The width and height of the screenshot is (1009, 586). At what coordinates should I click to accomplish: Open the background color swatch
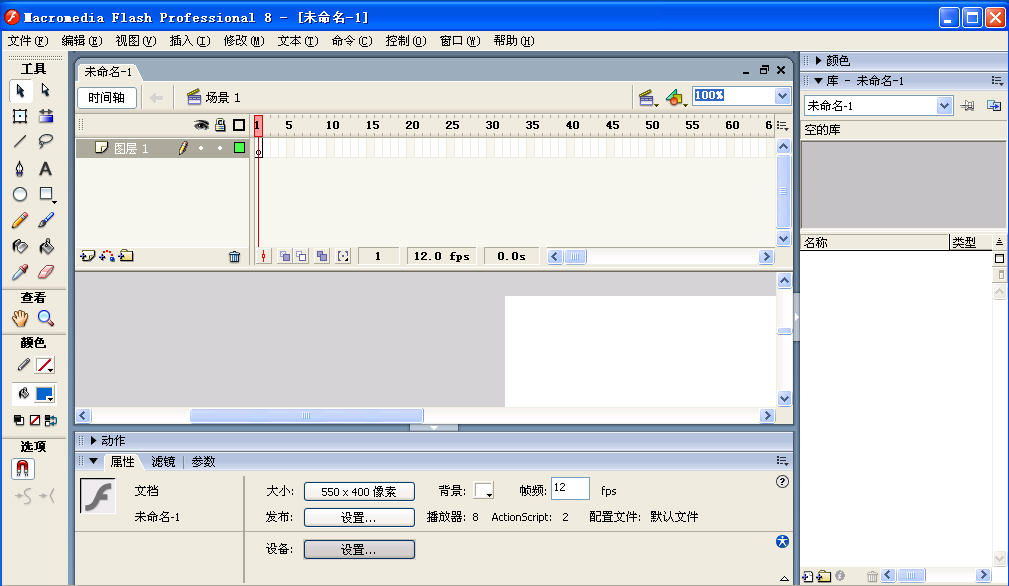tap(484, 490)
